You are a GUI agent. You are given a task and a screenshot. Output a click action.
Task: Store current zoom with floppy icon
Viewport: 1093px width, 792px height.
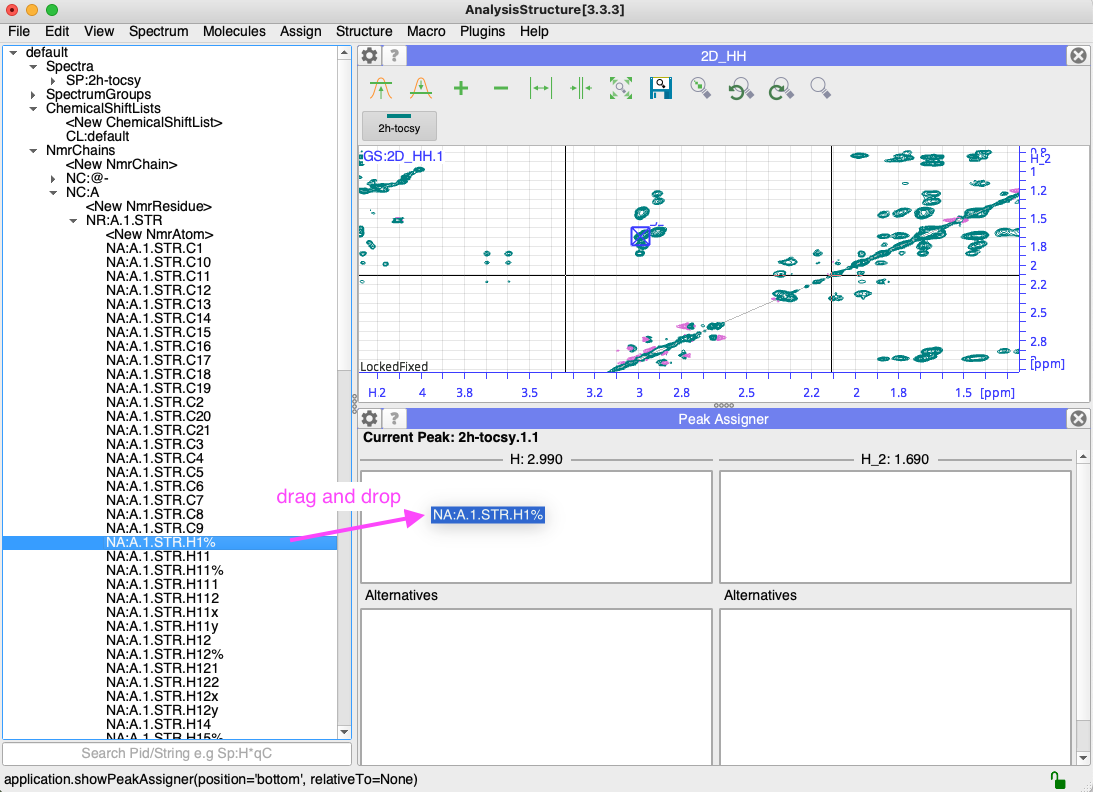660,89
